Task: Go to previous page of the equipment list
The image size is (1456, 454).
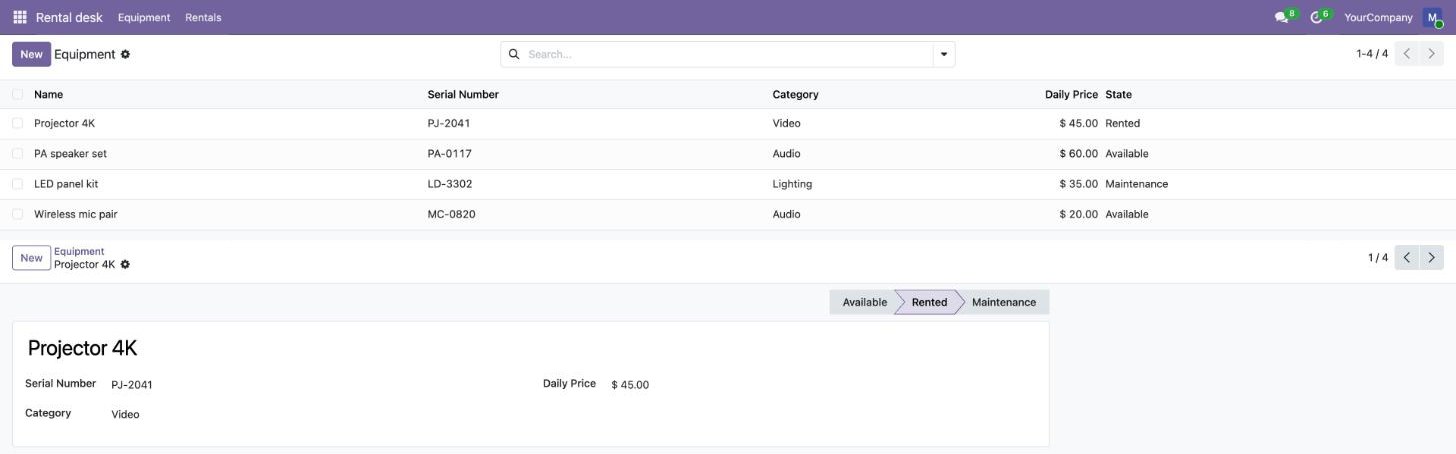Action: (x=1407, y=54)
